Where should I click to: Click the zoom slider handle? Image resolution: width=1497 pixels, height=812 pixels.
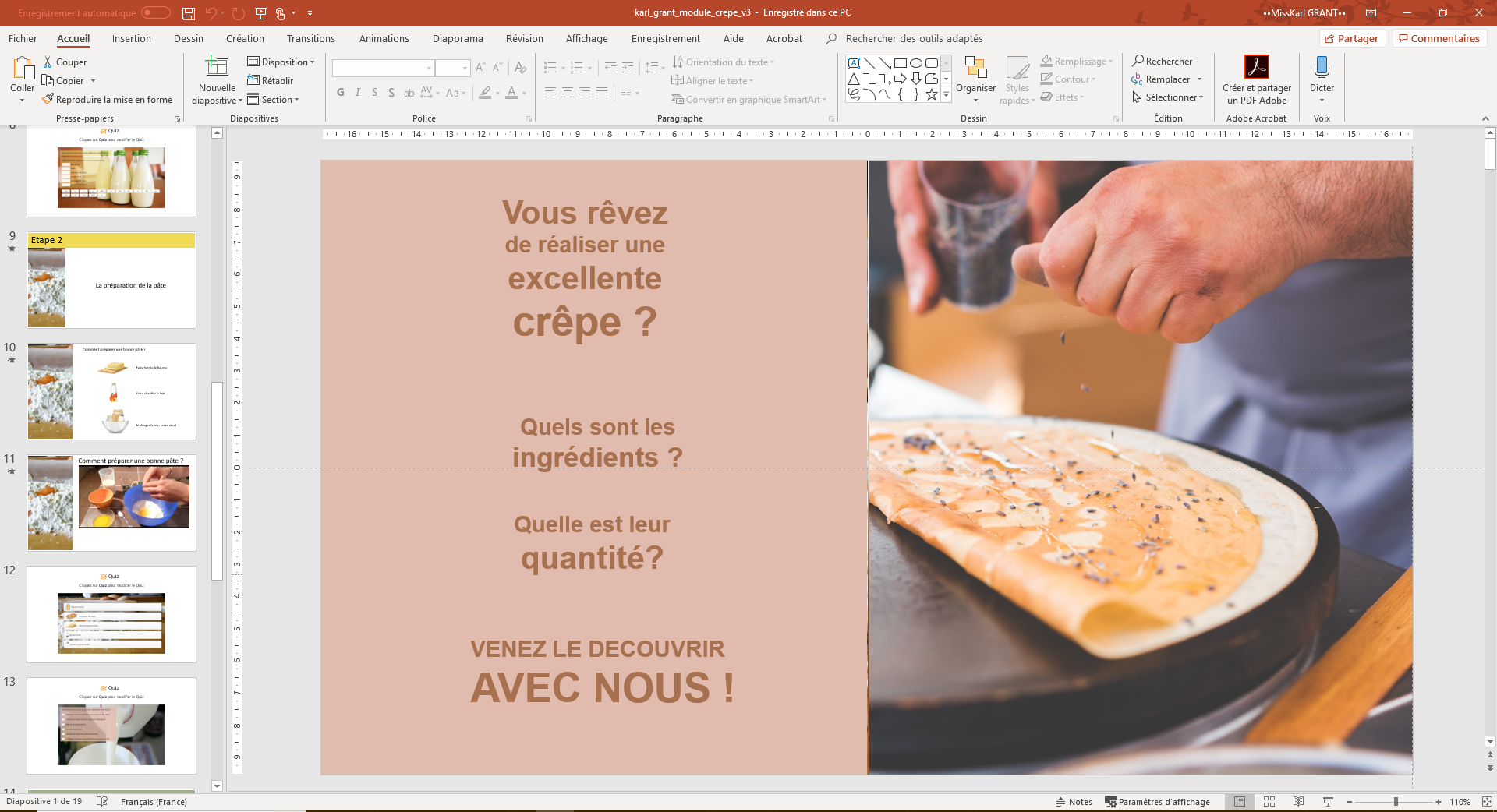tap(1396, 802)
